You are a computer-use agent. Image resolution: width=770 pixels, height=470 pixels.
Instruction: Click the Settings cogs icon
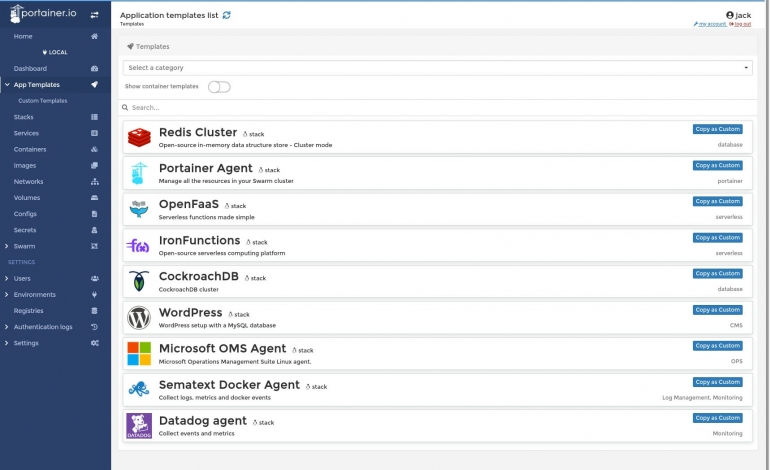(x=94, y=343)
